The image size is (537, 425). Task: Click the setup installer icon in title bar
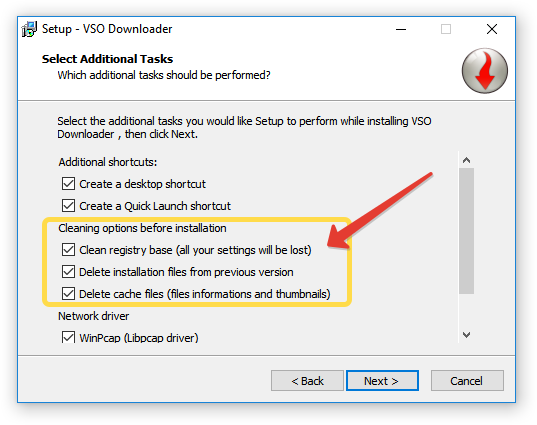click(29, 29)
